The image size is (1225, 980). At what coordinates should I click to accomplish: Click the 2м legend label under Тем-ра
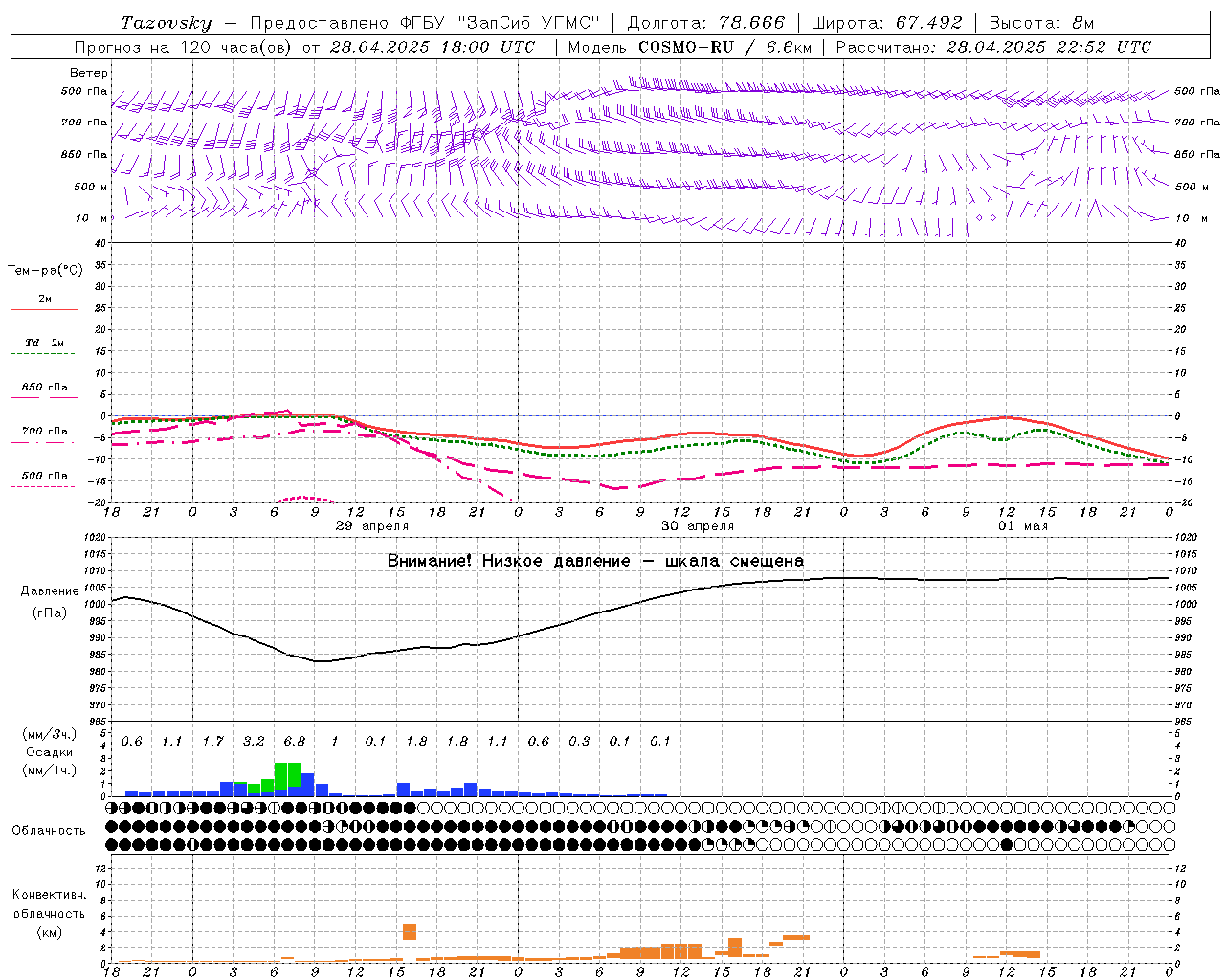pos(45,300)
